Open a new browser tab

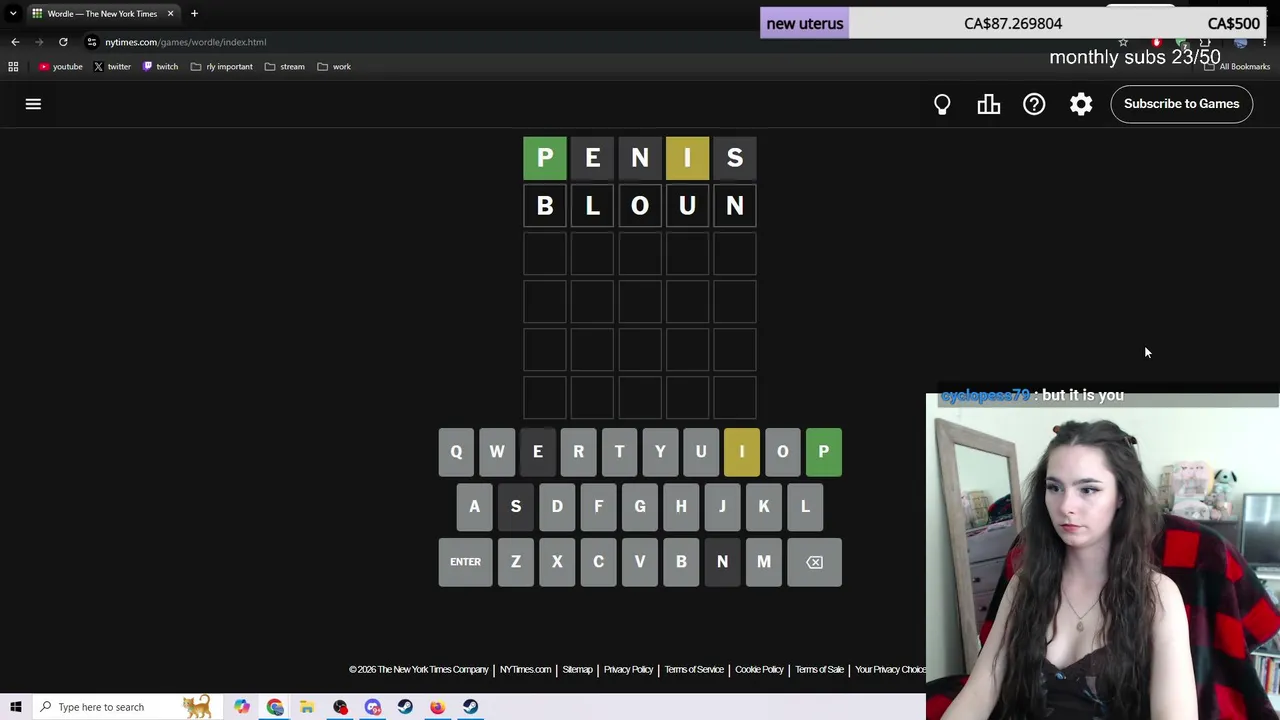click(x=194, y=14)
